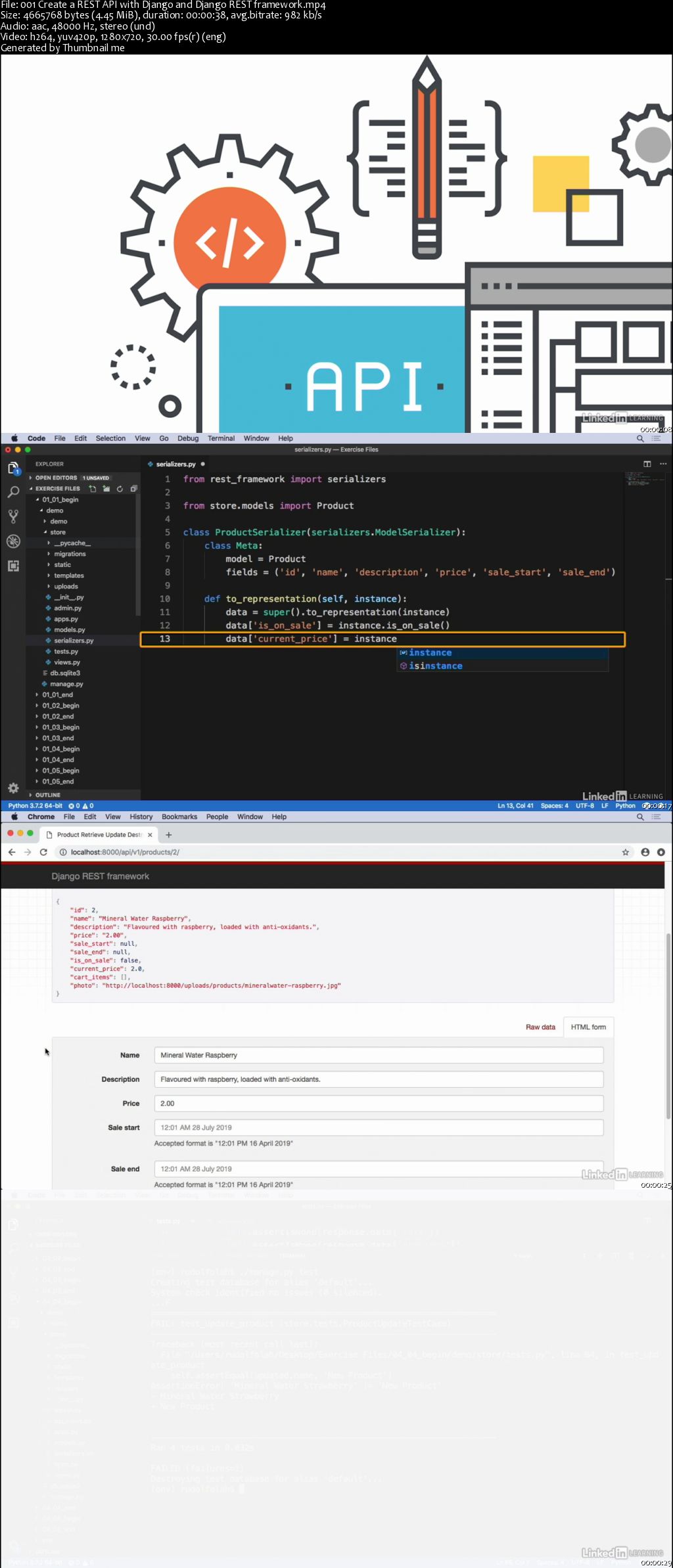Viewport: 673px width, 1568px height.
Task: Open the Debug view in VS Code activity bar
Action: pos(13,541)
